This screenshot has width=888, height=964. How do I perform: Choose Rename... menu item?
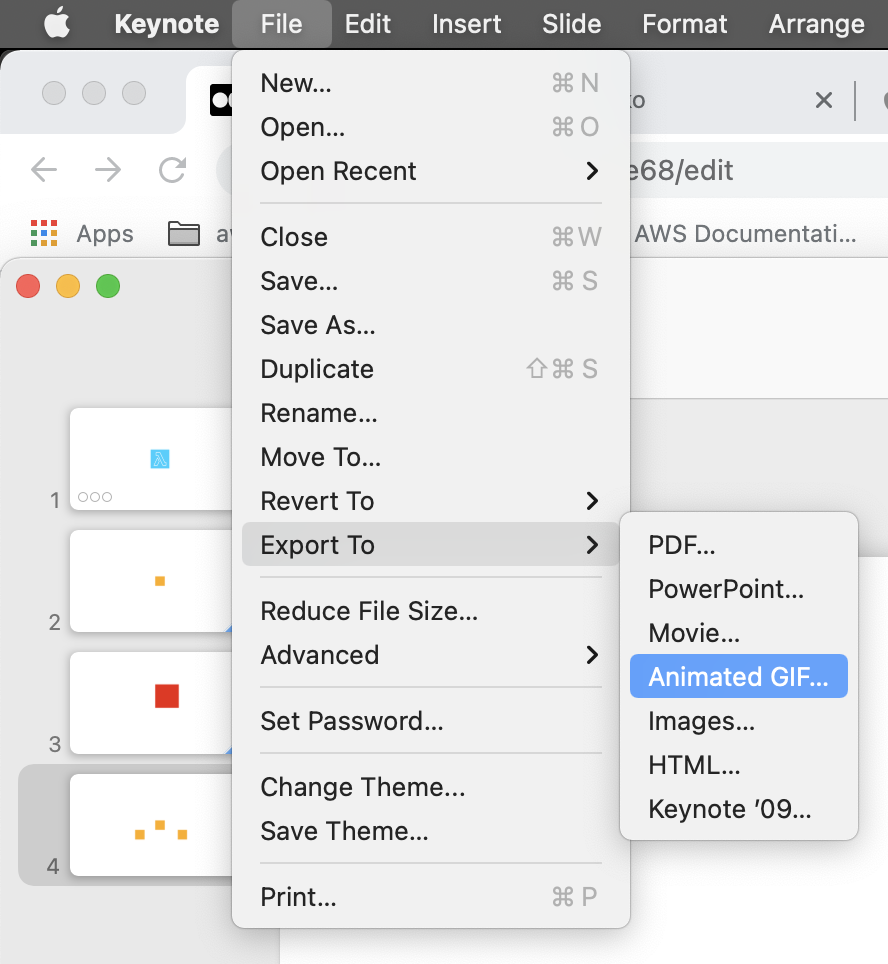pos(430,413)
